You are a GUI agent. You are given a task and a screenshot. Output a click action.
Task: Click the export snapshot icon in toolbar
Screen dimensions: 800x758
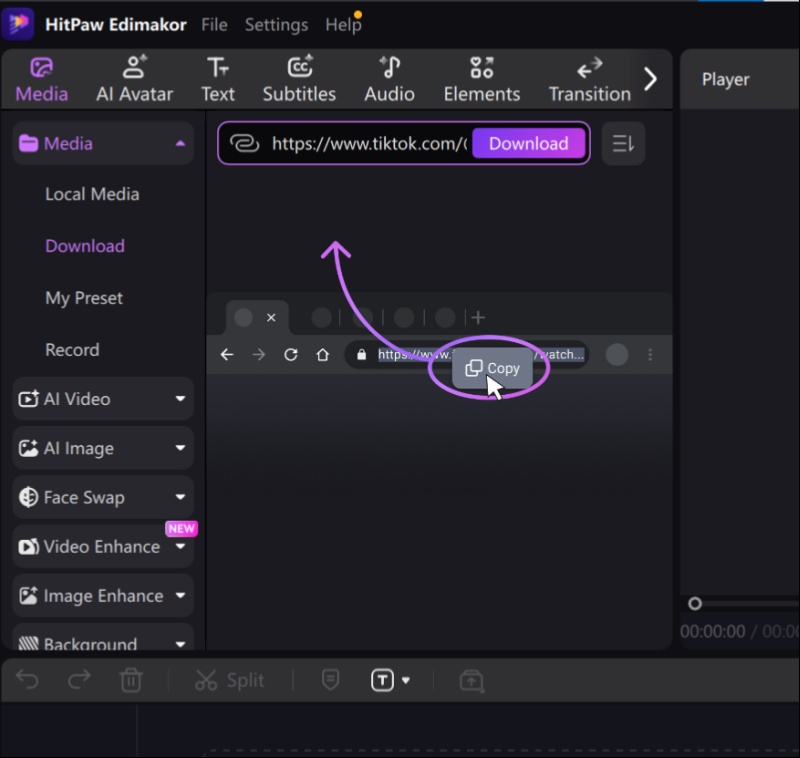[x=471, y=680]
